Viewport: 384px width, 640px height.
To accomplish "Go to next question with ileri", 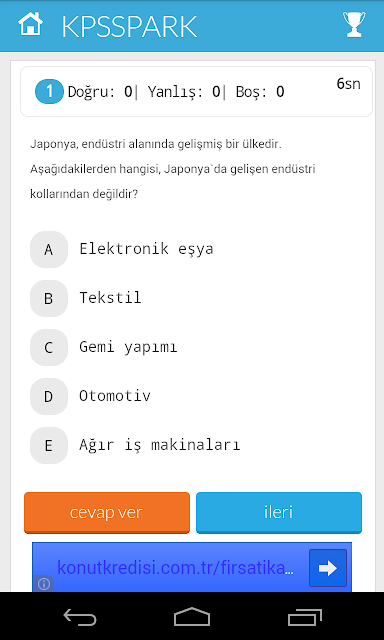I will [279, 513].
